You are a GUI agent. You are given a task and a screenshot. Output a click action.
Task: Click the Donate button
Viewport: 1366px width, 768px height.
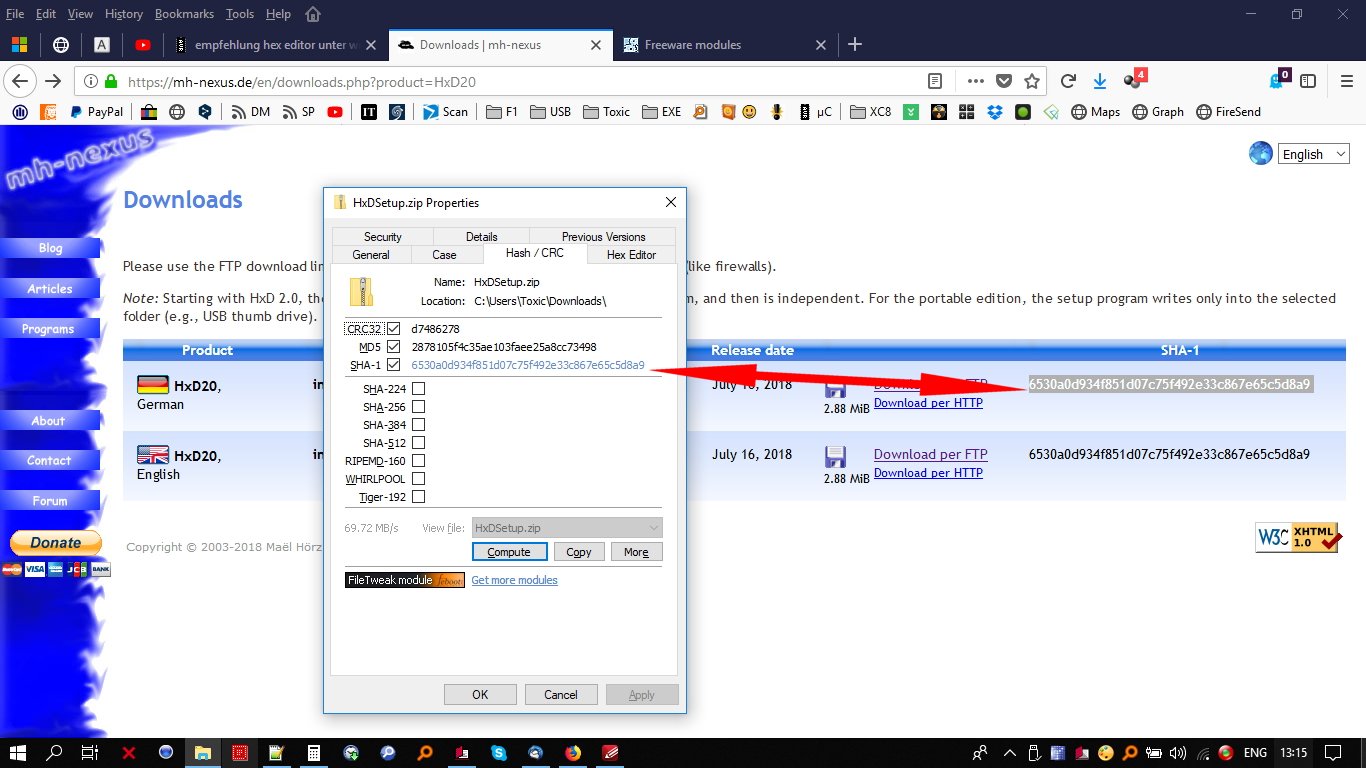(x=56, y=543)
